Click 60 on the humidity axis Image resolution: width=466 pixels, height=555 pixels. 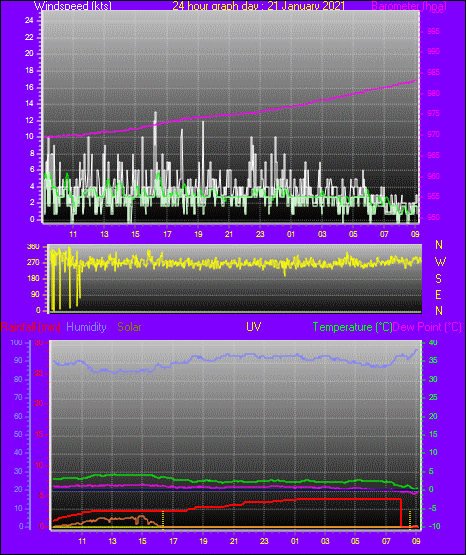tap(18, 416)
